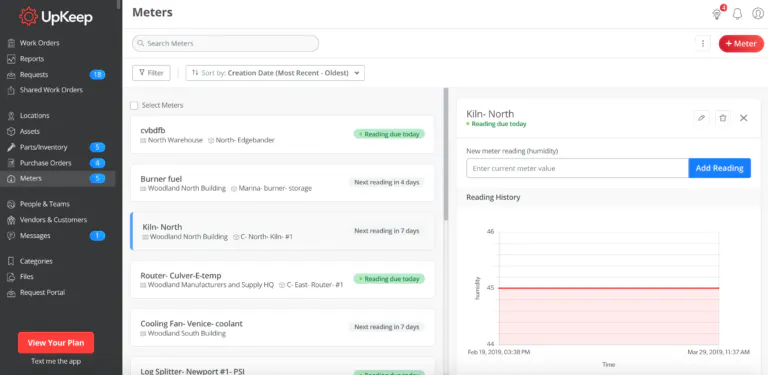Click the Add Reading button
This screenshot has height=375, width=768.
(720, 168)
